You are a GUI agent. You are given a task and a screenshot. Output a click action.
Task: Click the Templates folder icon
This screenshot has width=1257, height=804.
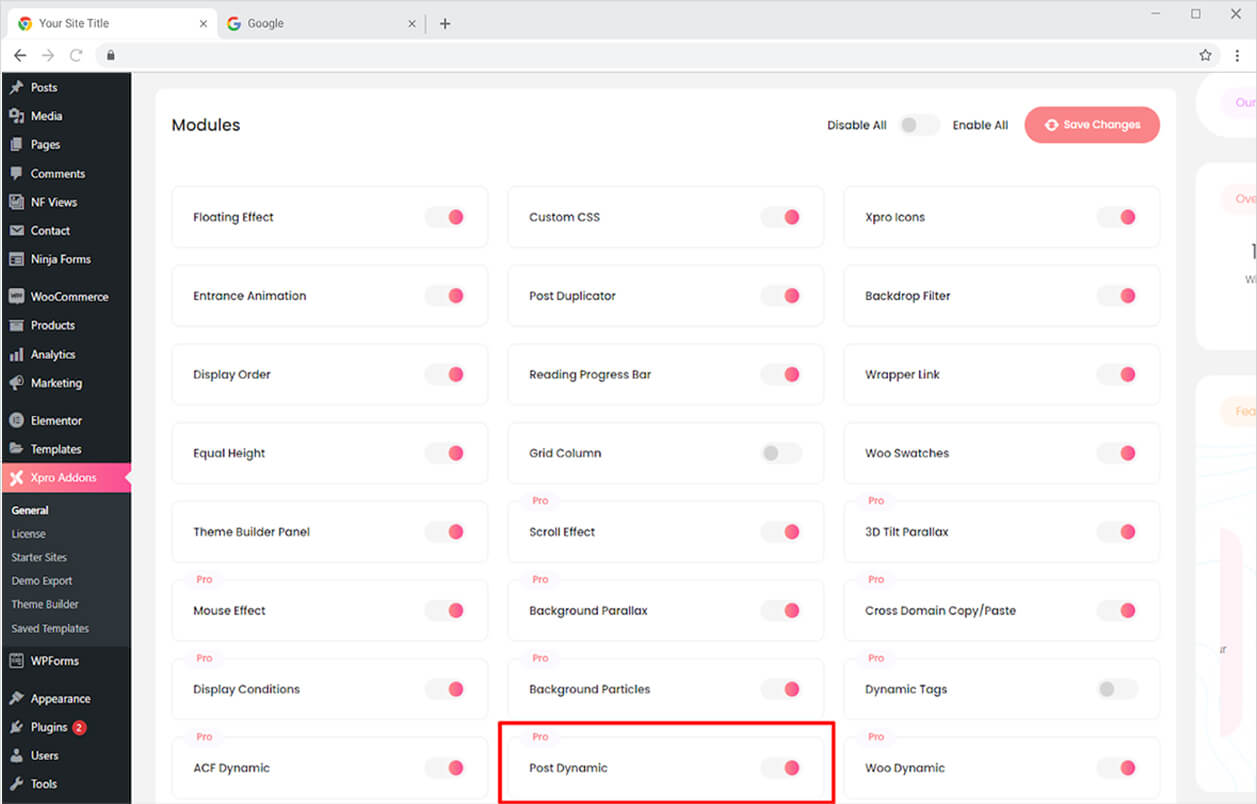[16, 449]
